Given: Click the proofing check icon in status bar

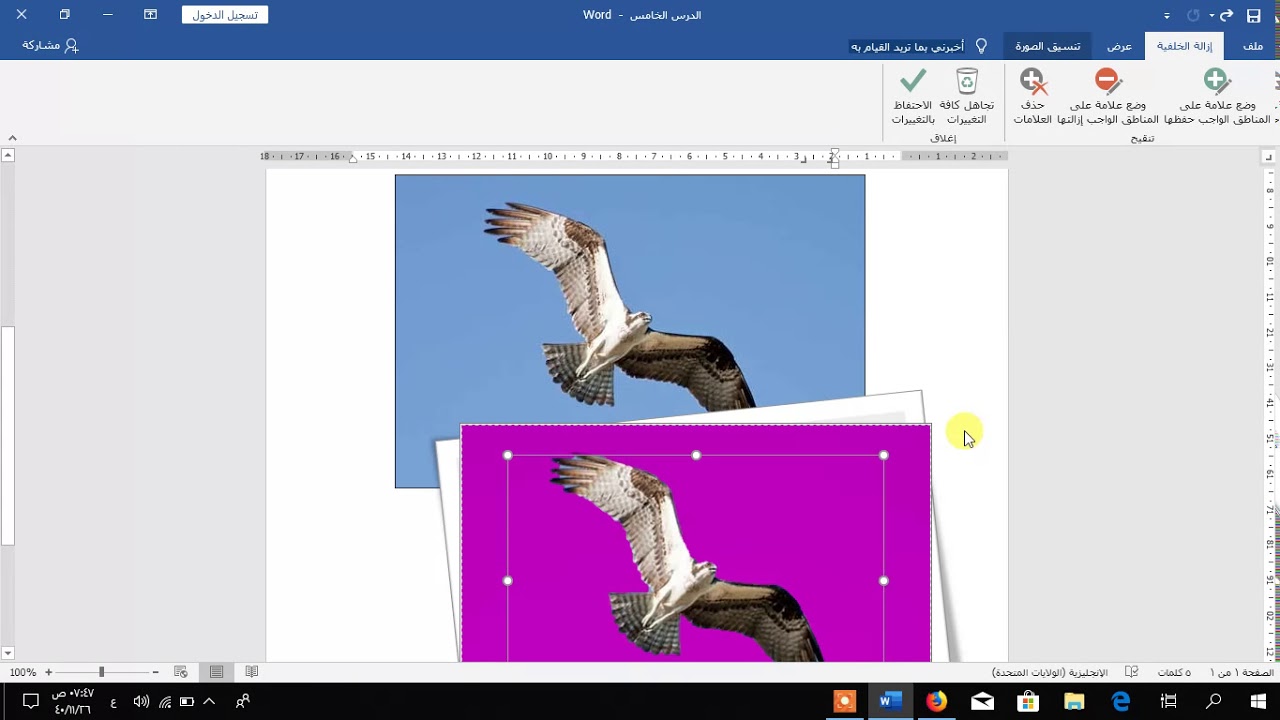Looking at the screenshot, I should (x=1132, y=672).
